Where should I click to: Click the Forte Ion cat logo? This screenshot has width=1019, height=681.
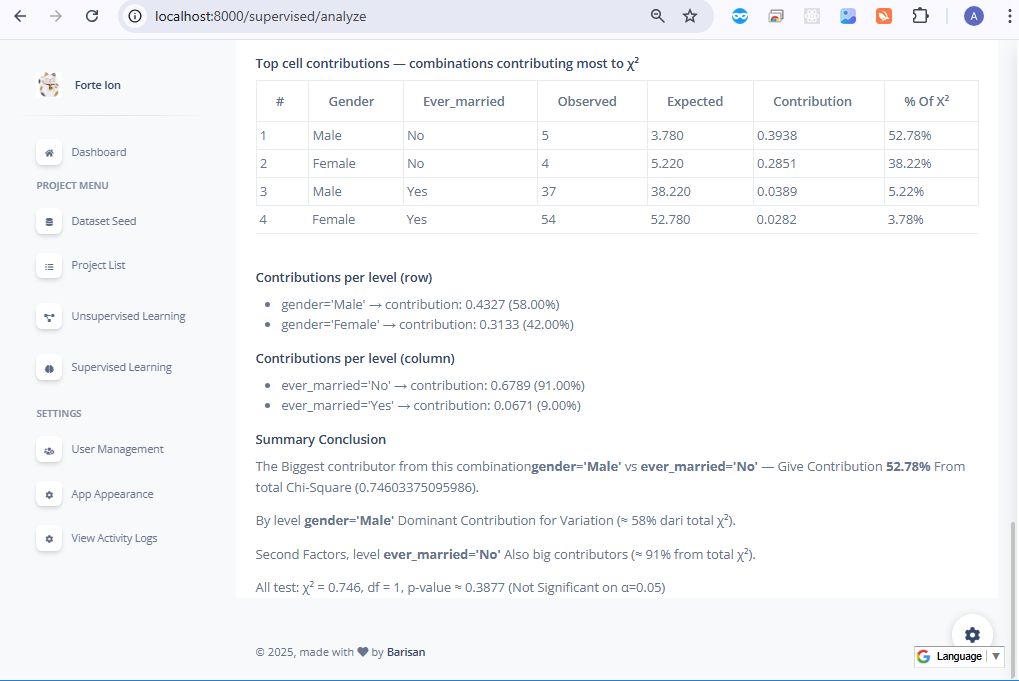tap(49, 84)
